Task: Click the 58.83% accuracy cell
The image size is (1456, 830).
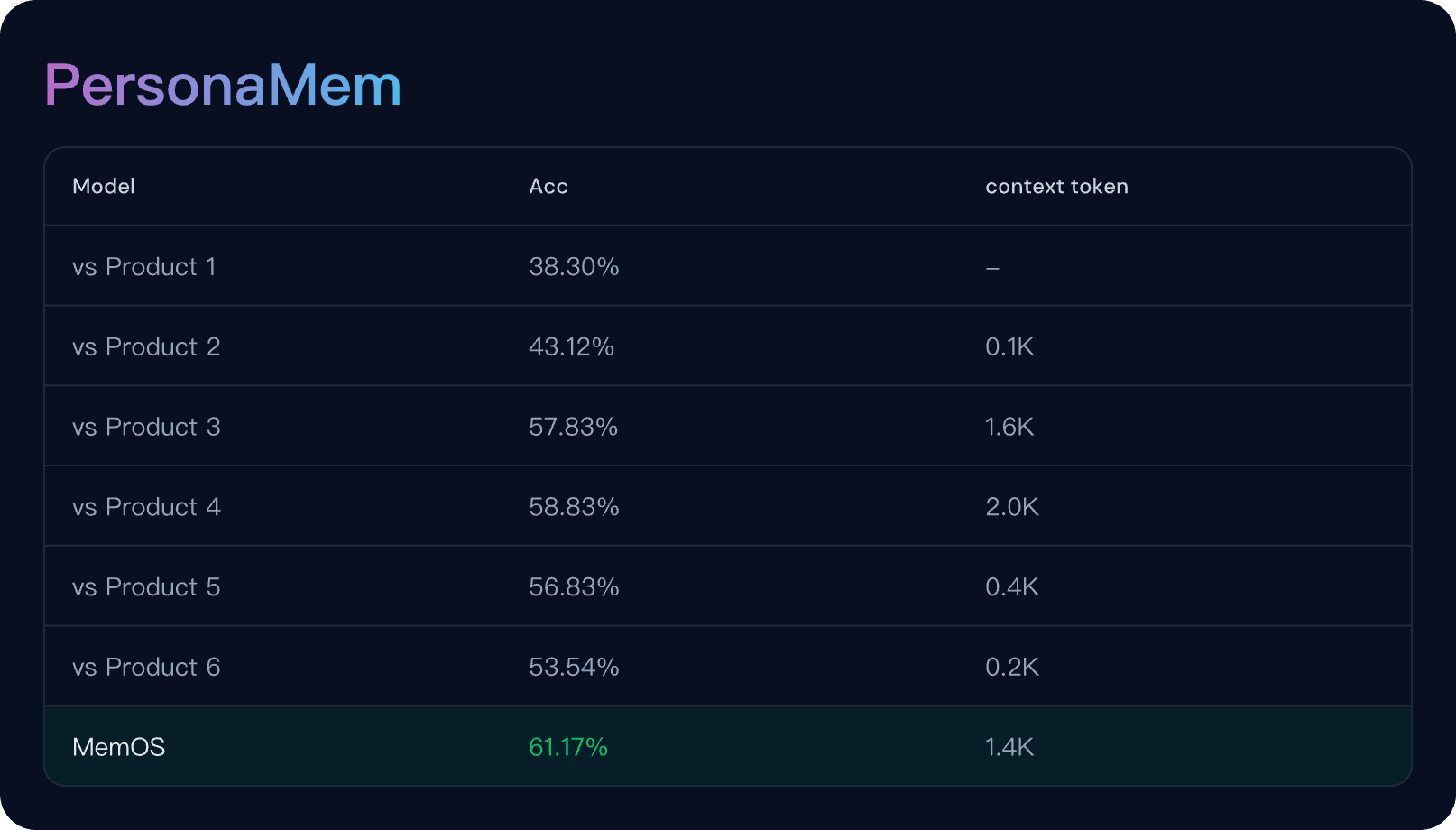Action: [x=574, y=507]
